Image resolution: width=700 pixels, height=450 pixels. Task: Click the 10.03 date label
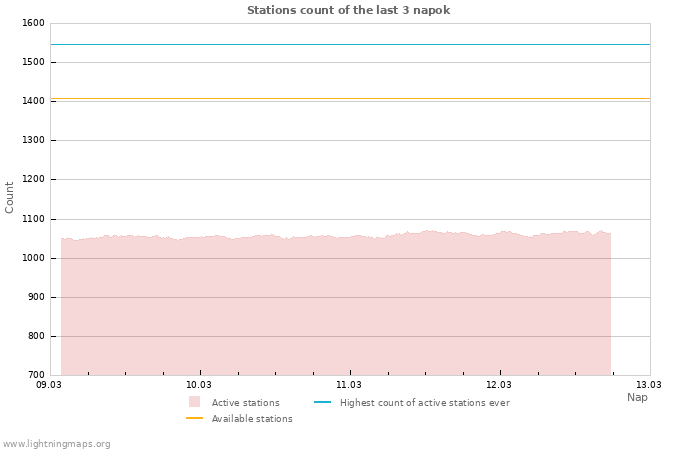tap(199, 385)
